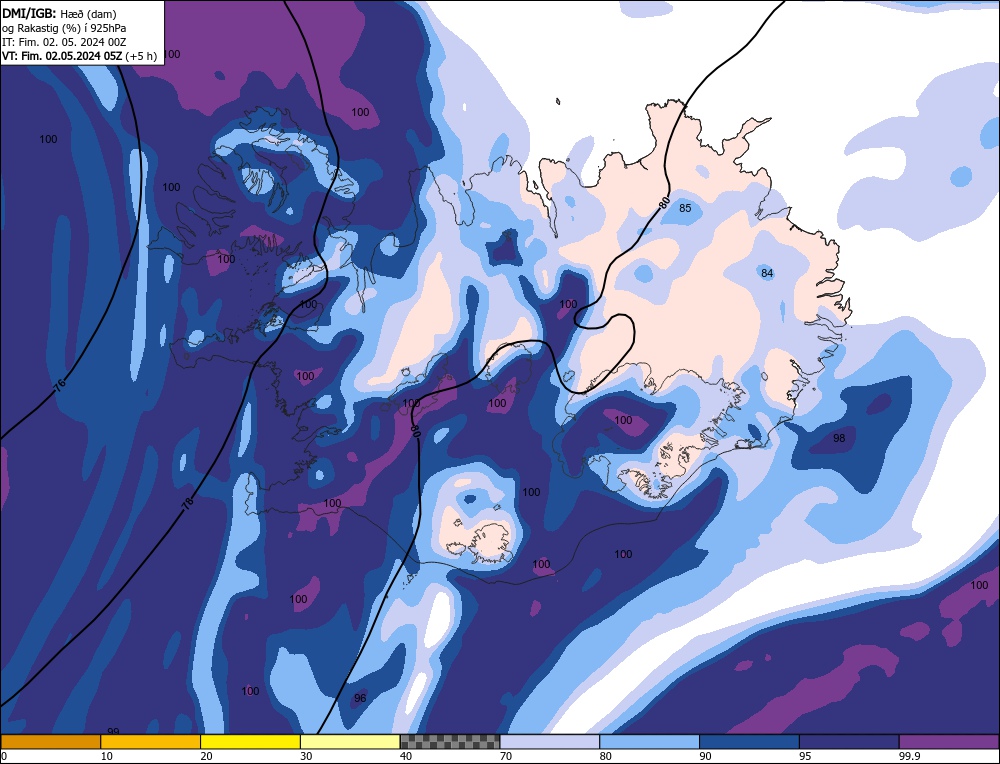
Task: Click the '99.9' legend scale tick label
Action: pos(911,756)
